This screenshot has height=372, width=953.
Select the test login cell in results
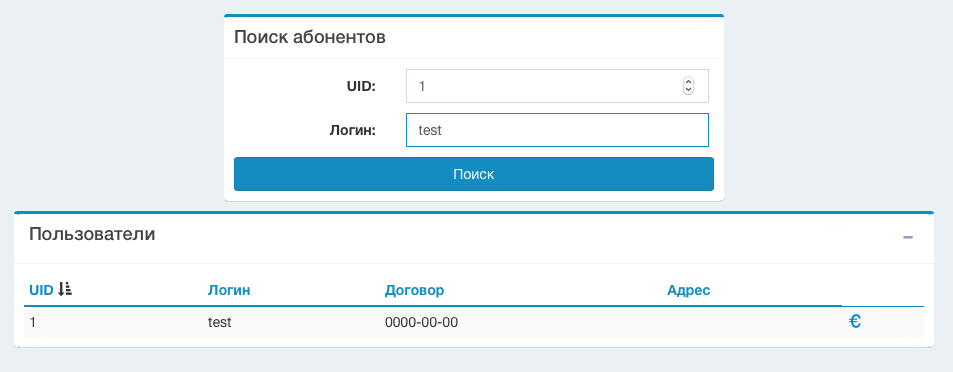coord(219,322)
